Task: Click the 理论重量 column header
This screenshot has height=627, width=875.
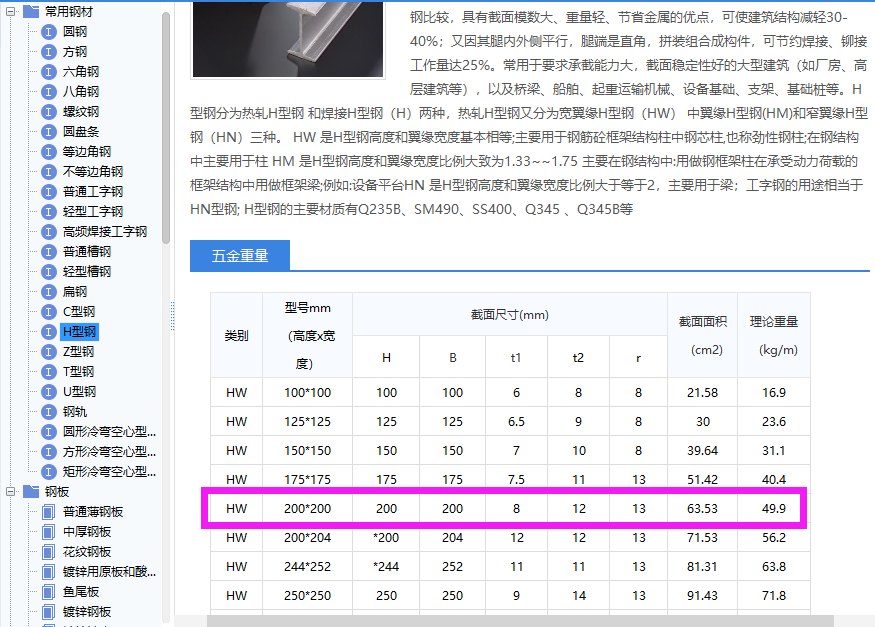Action: pos(774,335)
